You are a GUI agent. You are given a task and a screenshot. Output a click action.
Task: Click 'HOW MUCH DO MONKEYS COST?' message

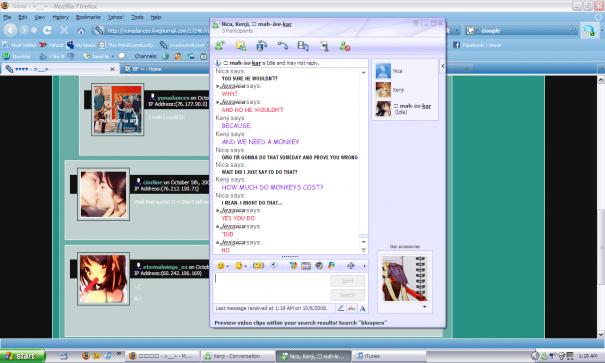pos(272,187)
